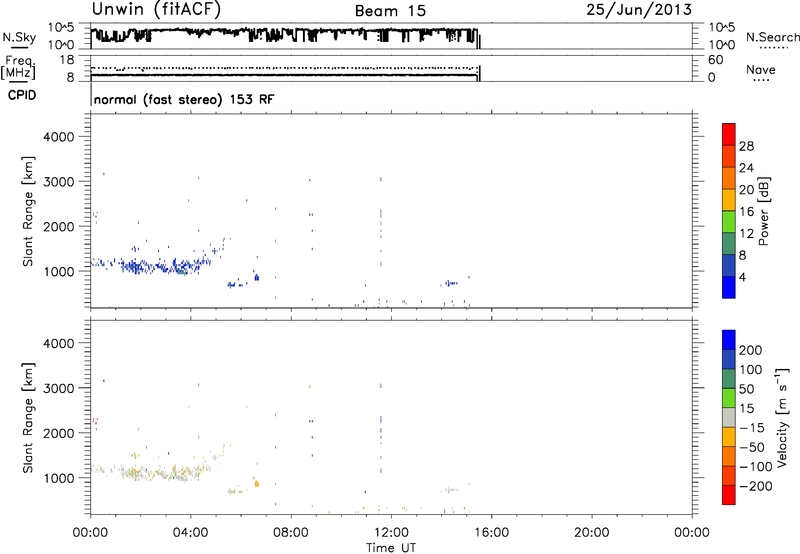
Task: Select the "Freq. [MHz]" axis label
Action: (18, 68)
